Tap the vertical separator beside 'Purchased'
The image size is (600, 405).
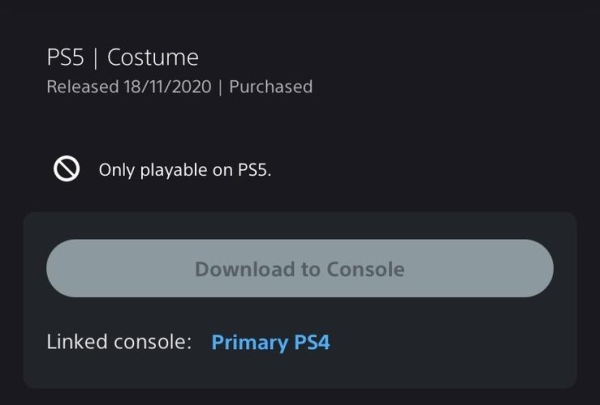[x=220, y=87]
